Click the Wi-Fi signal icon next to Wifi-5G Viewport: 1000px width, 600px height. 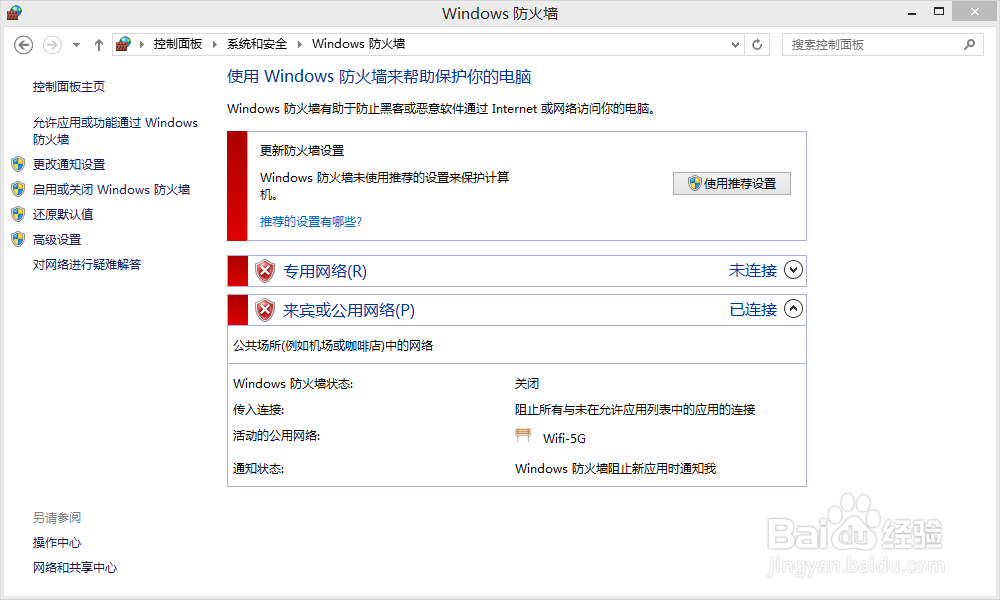523,435
